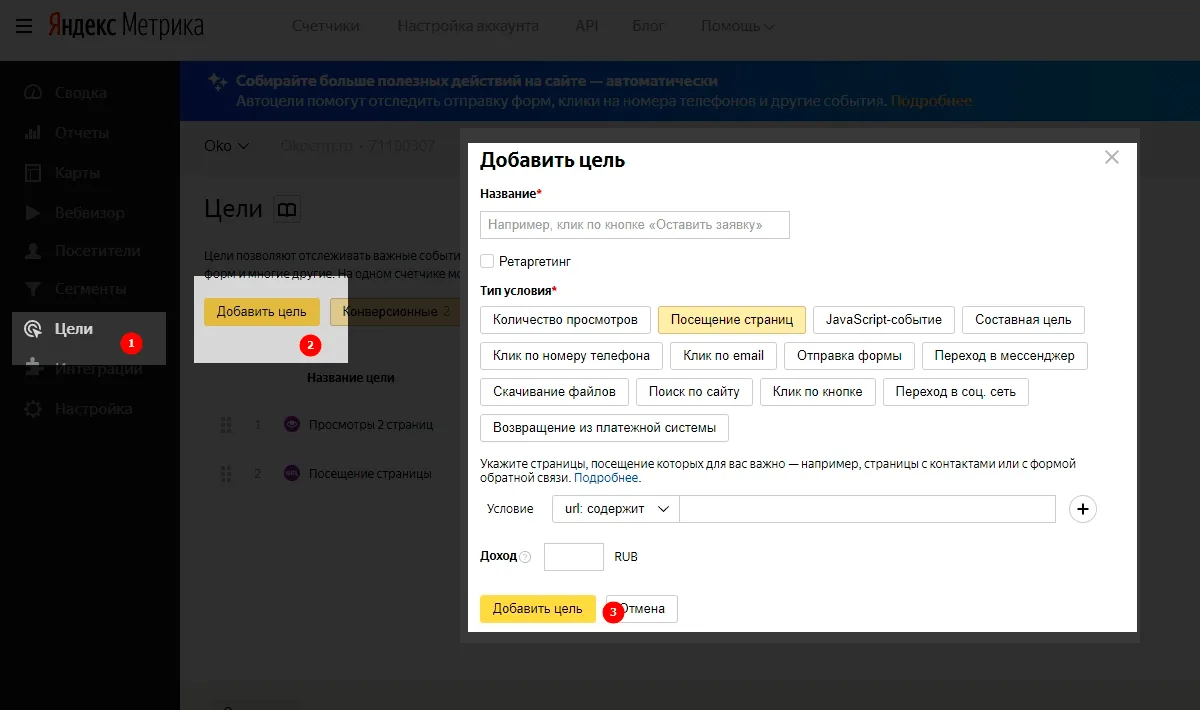Image resolution: width=1200 pixels, height=710 pixels.
Task: Click the url condition value field
Action: pos(867,509)
